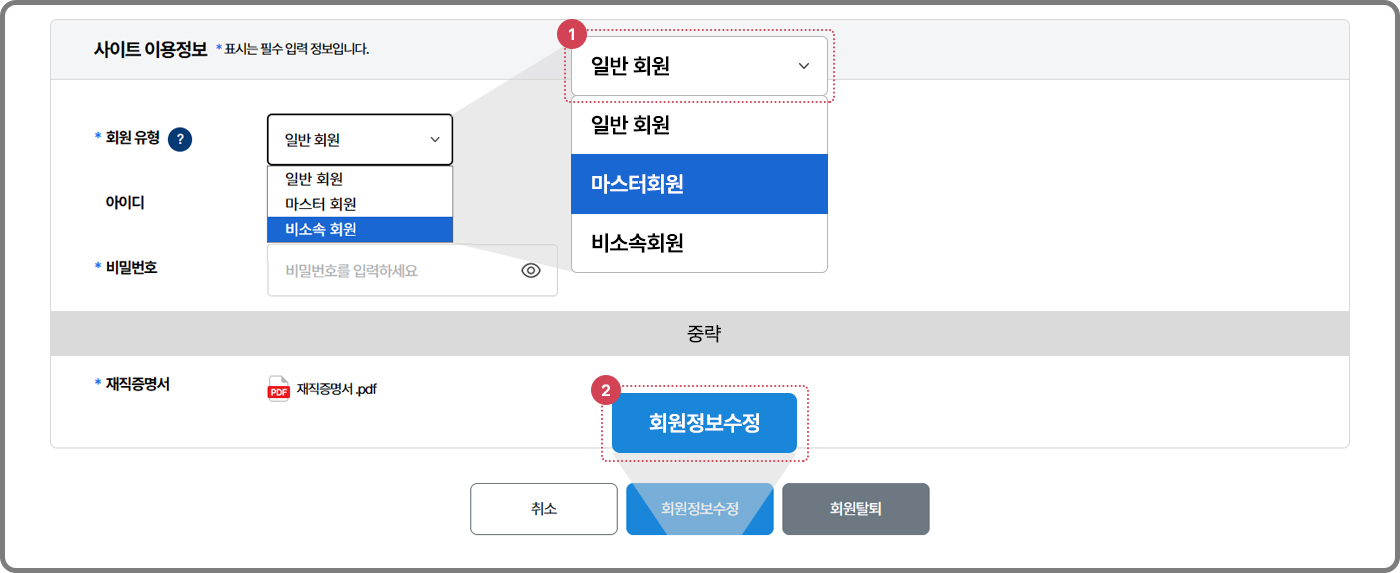This screenshot has height=573, width=1400.
Task: Click the chevron arrow in the small 회원 유형 dropdown
Action: tap(435, 139)
